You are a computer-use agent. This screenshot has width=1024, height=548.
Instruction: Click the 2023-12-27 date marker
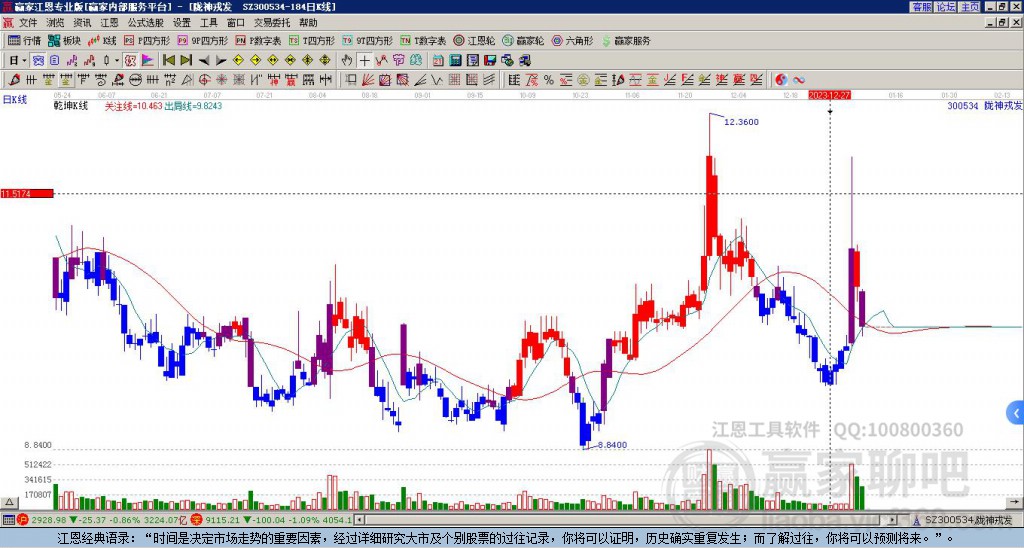(829, 95)
